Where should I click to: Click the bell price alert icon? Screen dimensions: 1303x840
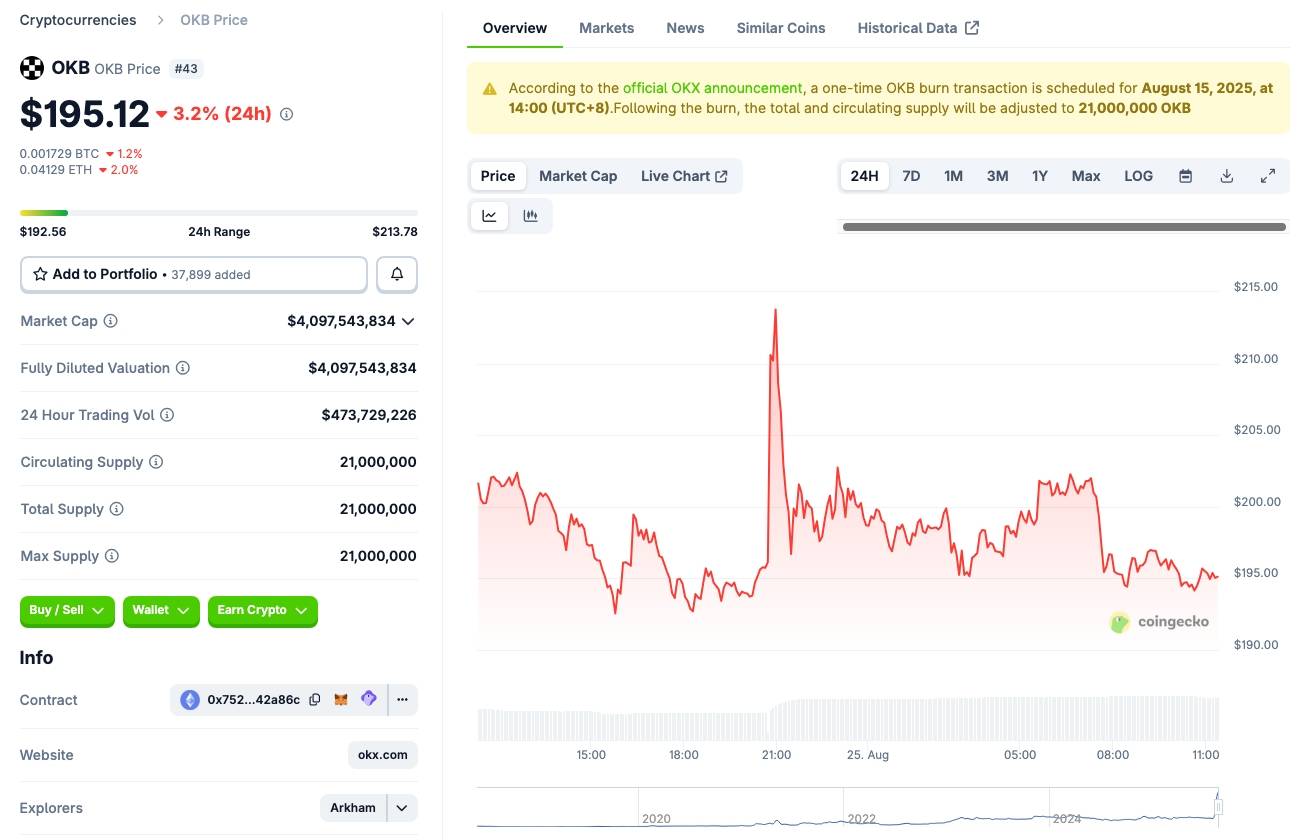point(397,274)
